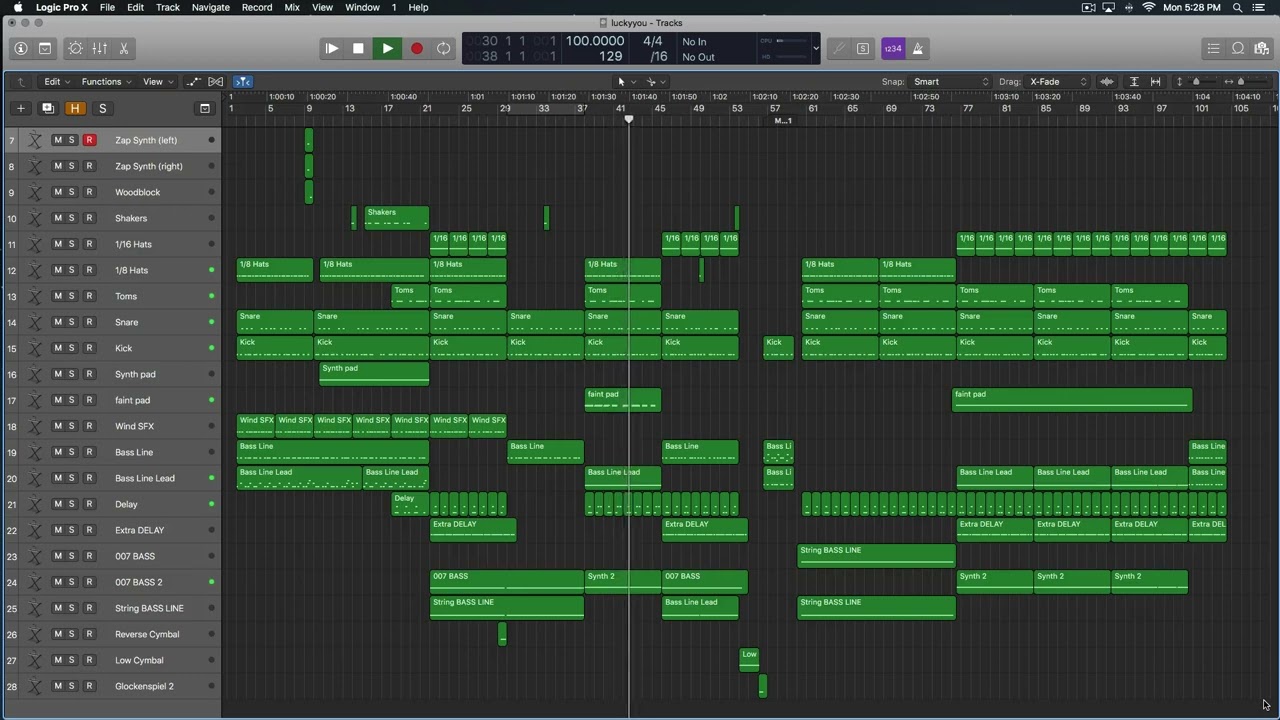Open the Loop Browser icon

(1238, 48)
